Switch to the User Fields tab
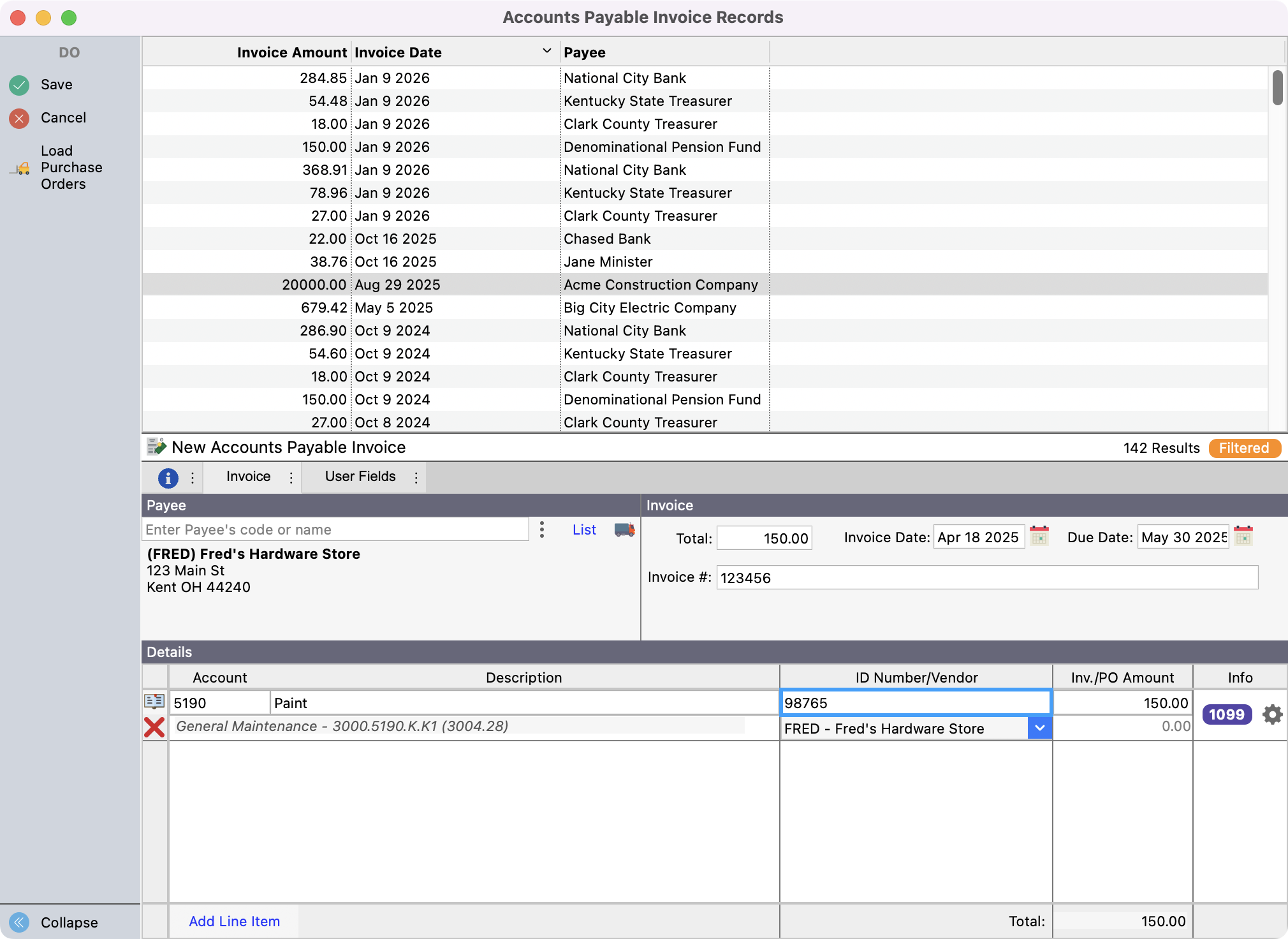1288x939 pixels. 360,477
